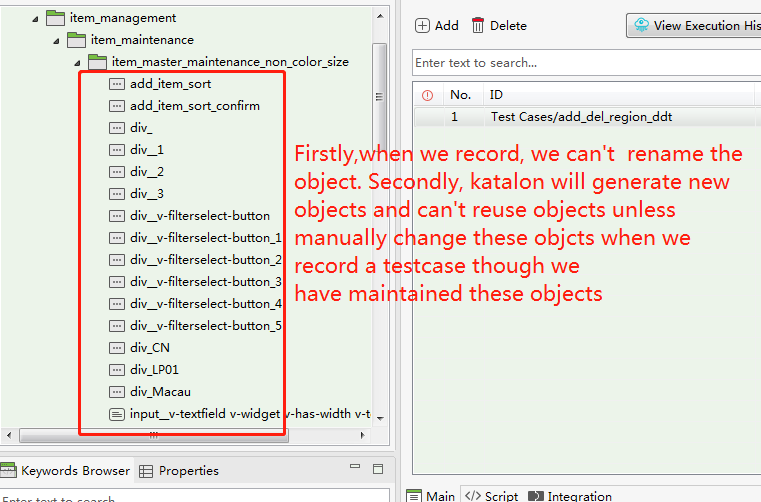Click the div_LP01 object icon
The width and height of the screenshot is (761, 502).
click(116, 370)
